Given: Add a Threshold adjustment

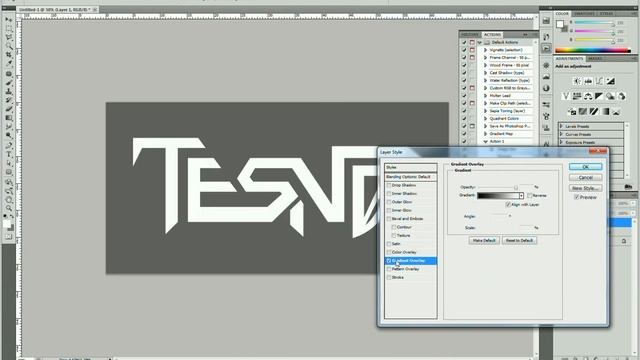Looking at the screenshot, I should 594,111.
